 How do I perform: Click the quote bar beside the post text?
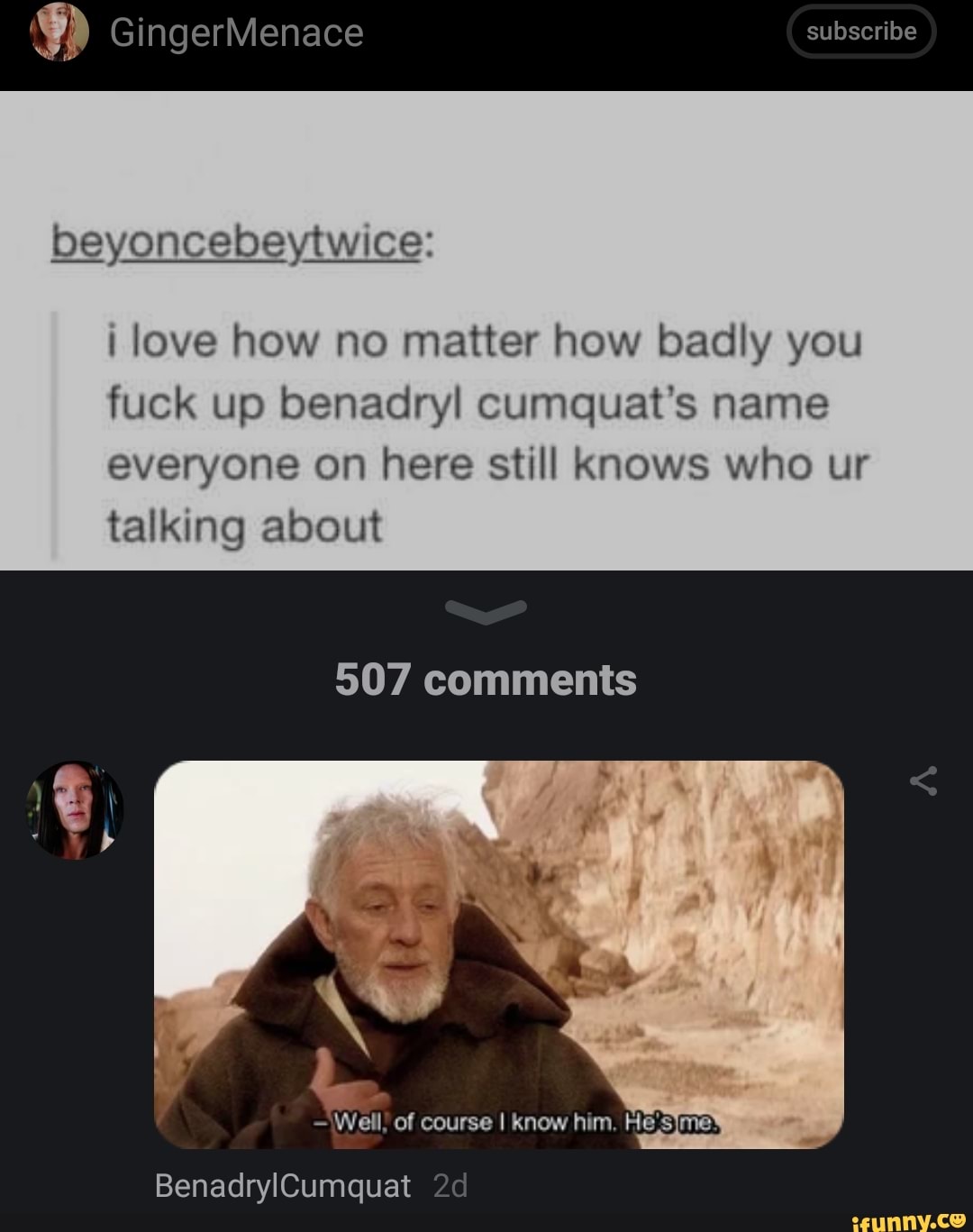click(54, 435)
